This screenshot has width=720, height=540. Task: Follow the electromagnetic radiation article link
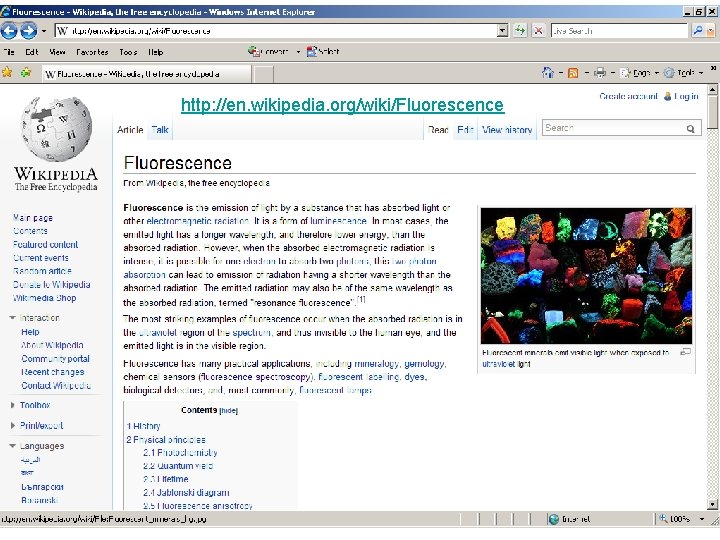click(x=198, y=221)
